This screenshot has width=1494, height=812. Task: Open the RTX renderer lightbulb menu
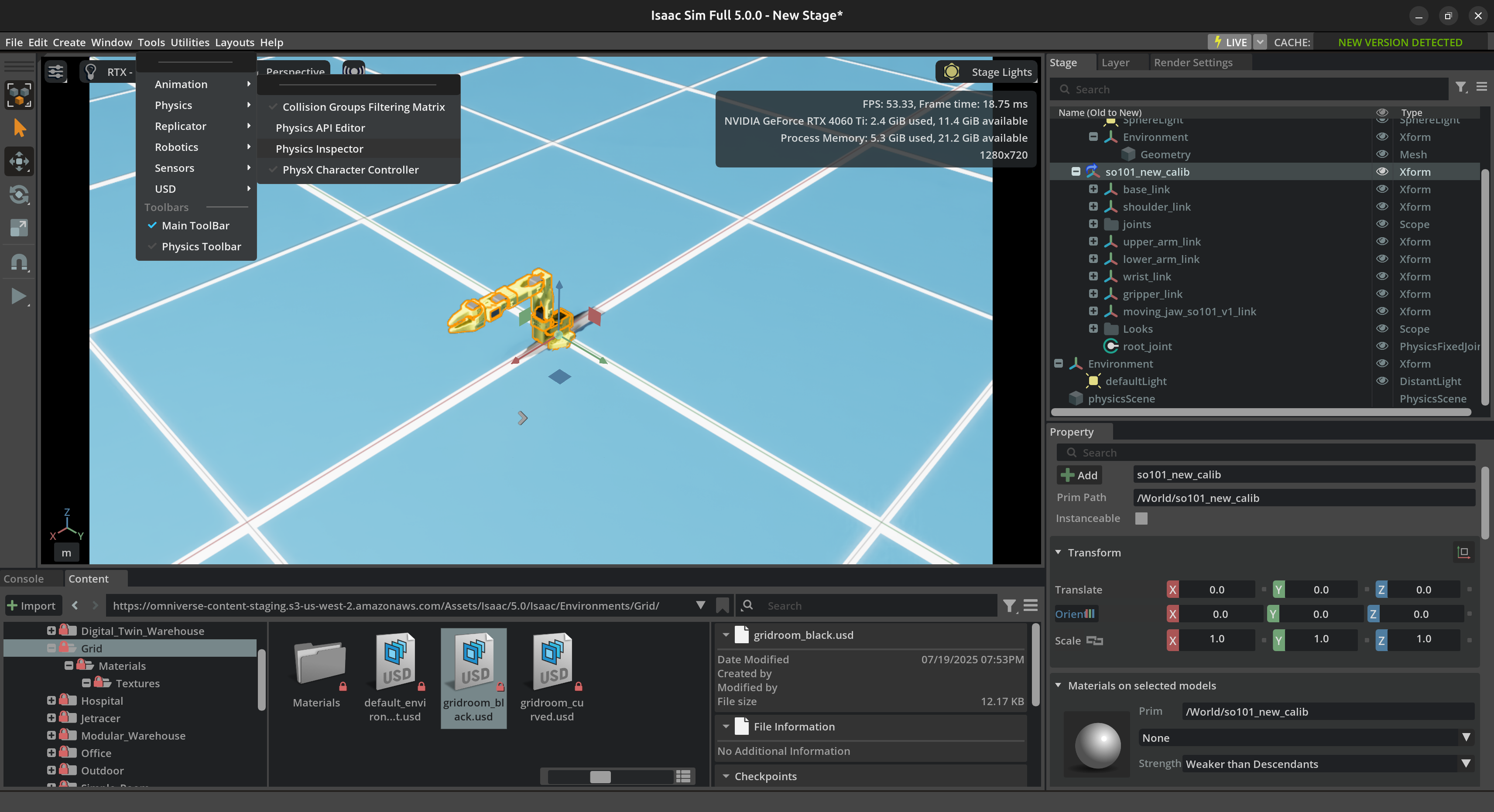tap(90, 72)
